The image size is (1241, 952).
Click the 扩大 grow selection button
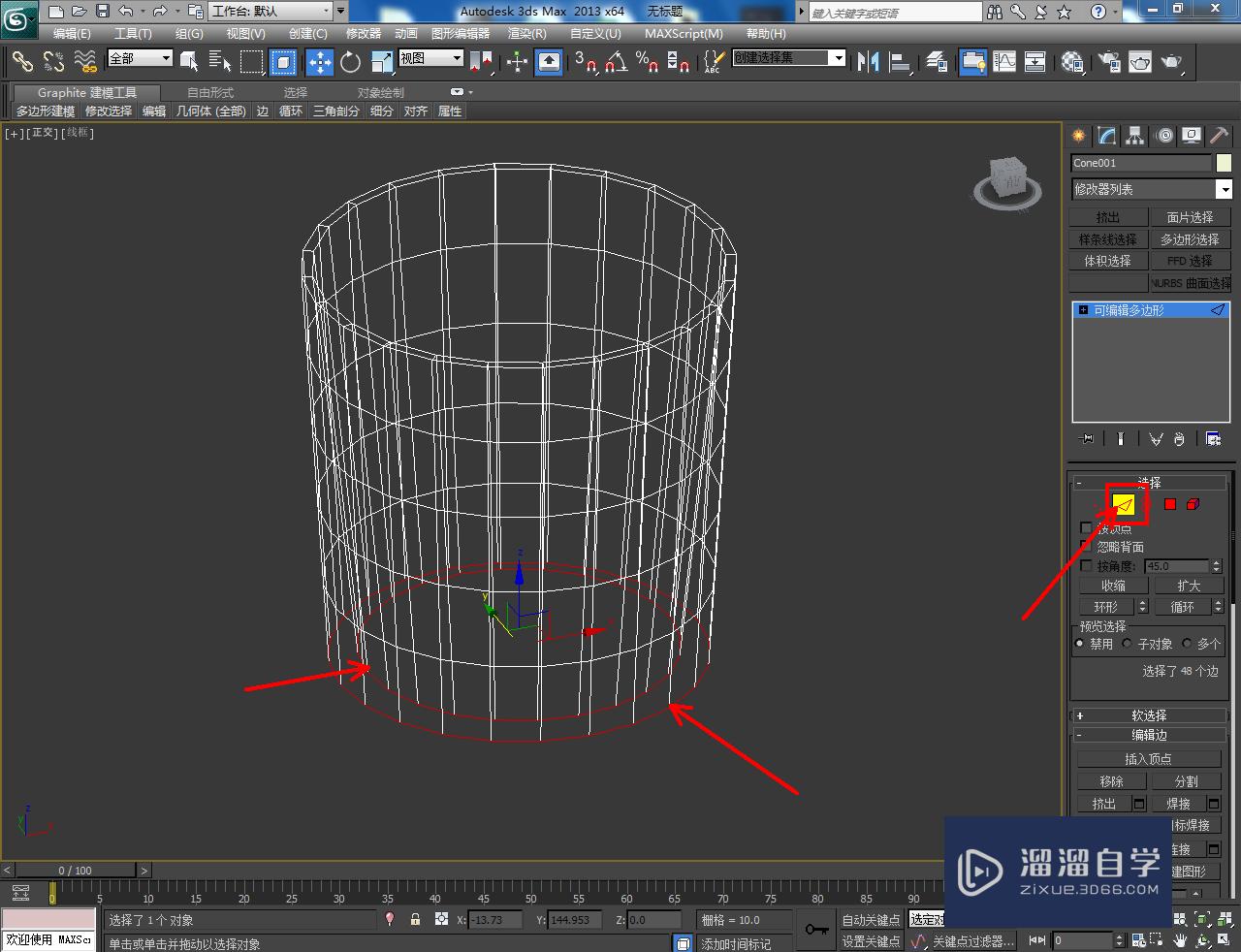tap(1189, 586)
